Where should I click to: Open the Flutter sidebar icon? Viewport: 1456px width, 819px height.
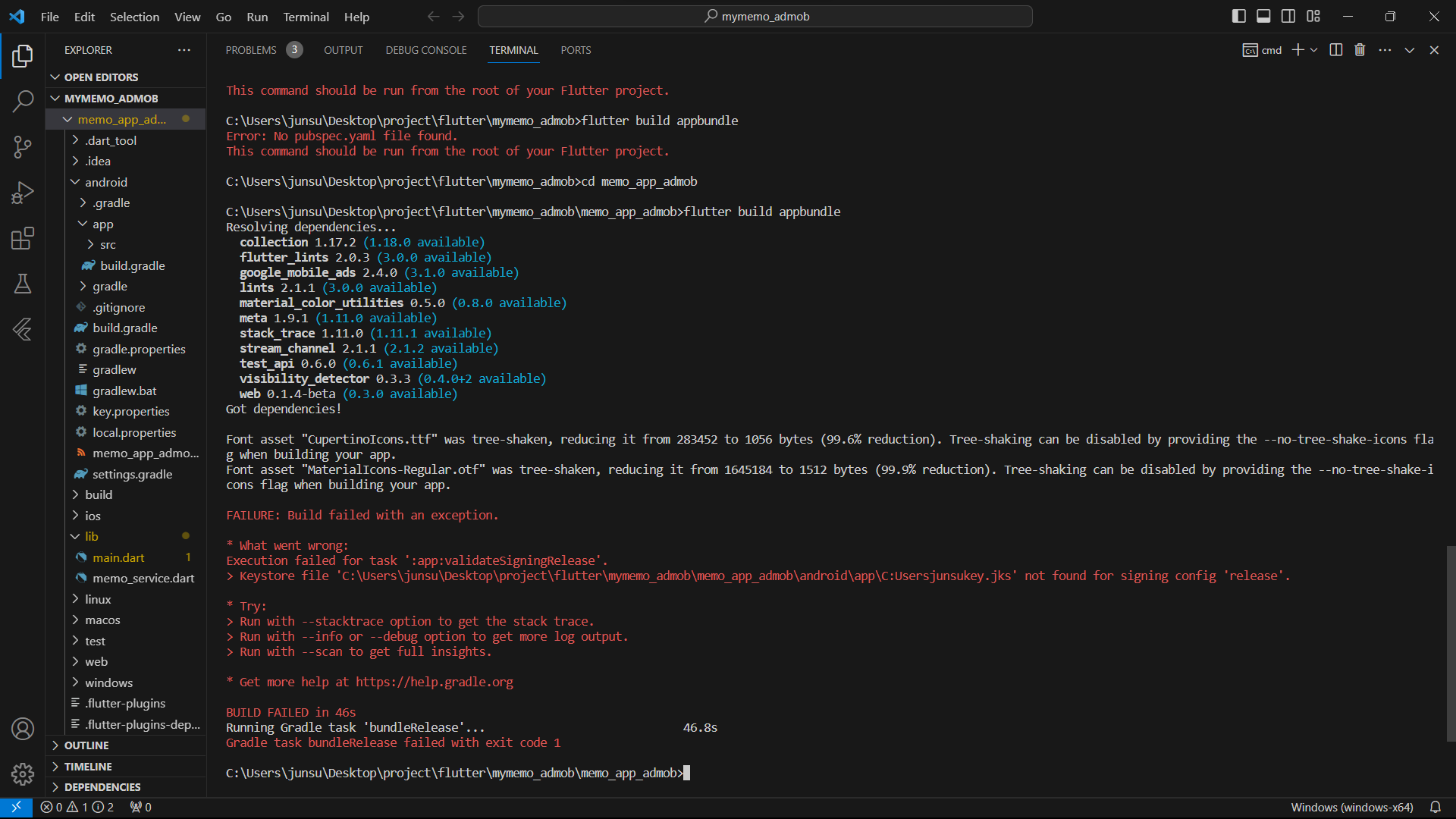(x=23, y=329)
